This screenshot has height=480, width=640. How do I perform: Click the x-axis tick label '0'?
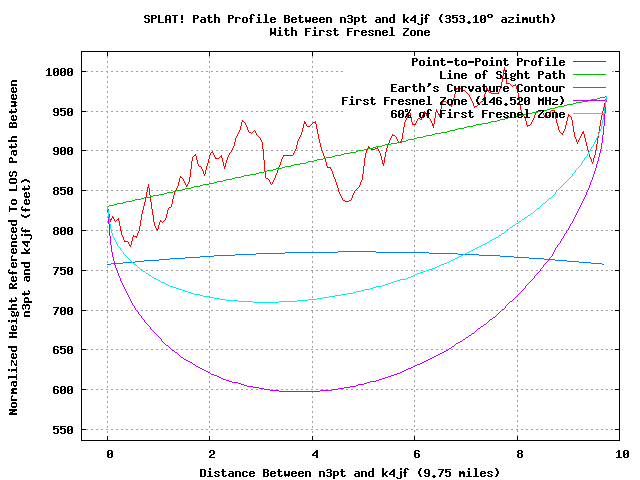[x=109, y=454]
